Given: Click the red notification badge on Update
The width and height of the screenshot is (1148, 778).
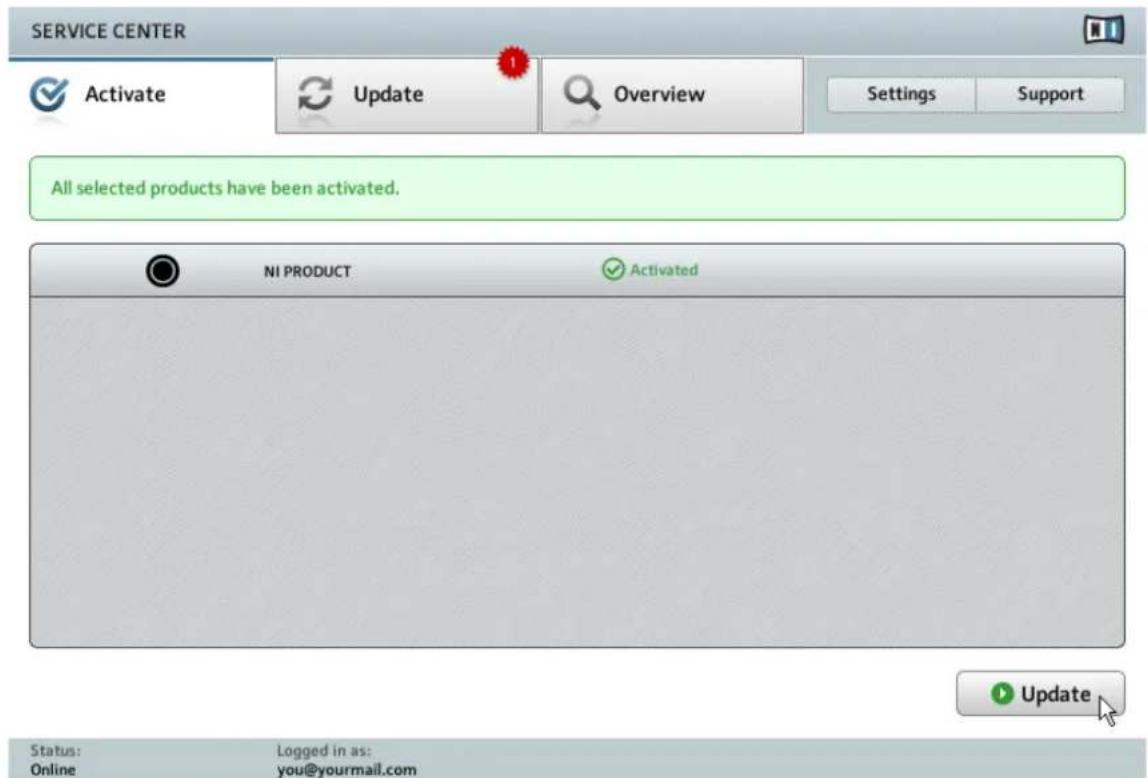Looking at the screenshot, I should (513, 63).
